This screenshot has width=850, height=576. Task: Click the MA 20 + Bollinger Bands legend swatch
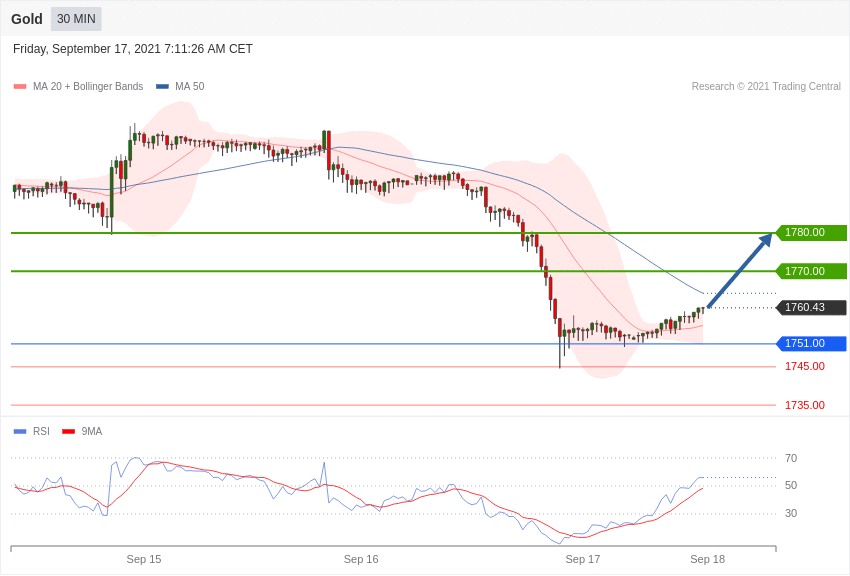point(20,86)
